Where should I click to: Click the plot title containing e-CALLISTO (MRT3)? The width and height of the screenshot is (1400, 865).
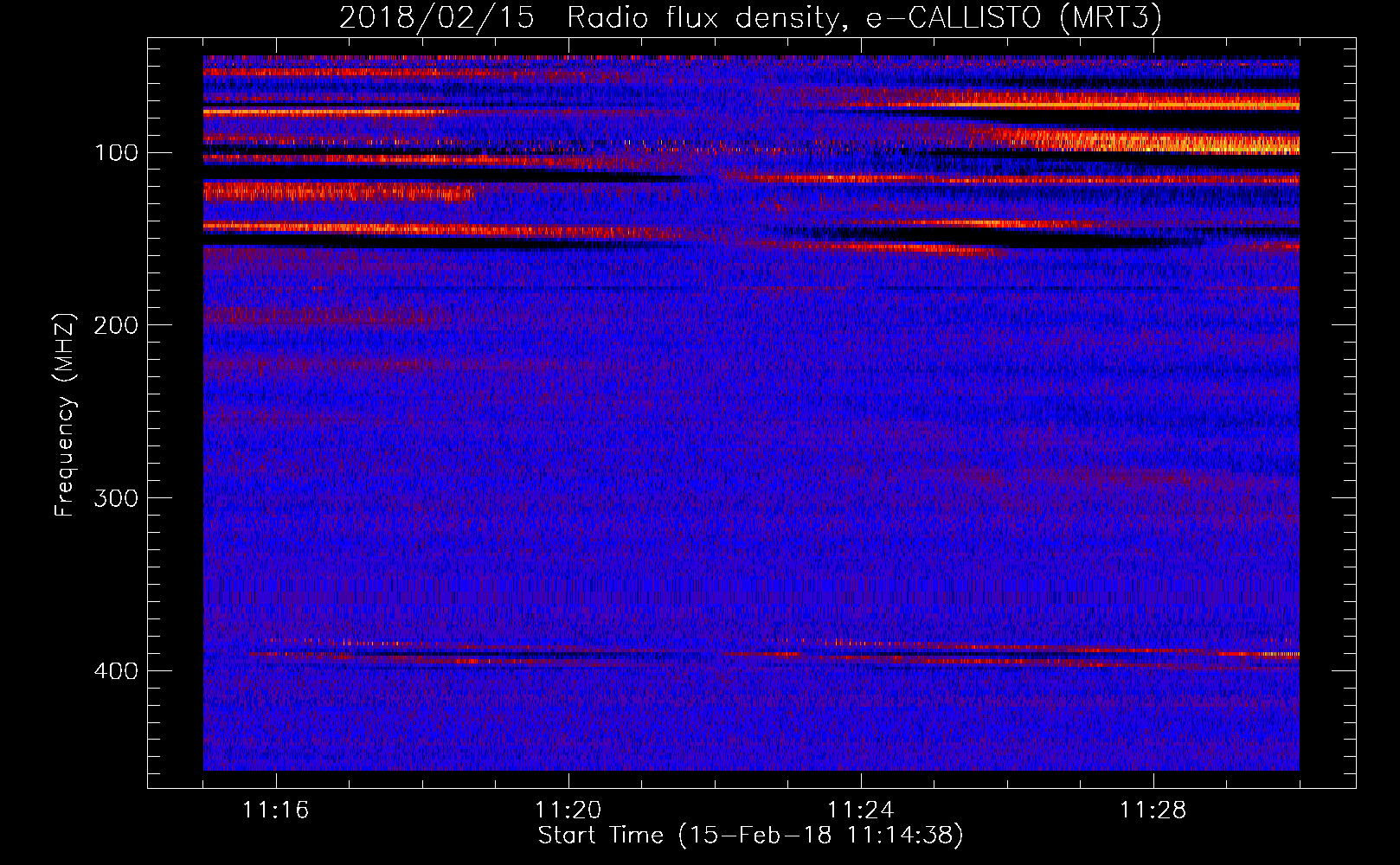tap(750, 18)
